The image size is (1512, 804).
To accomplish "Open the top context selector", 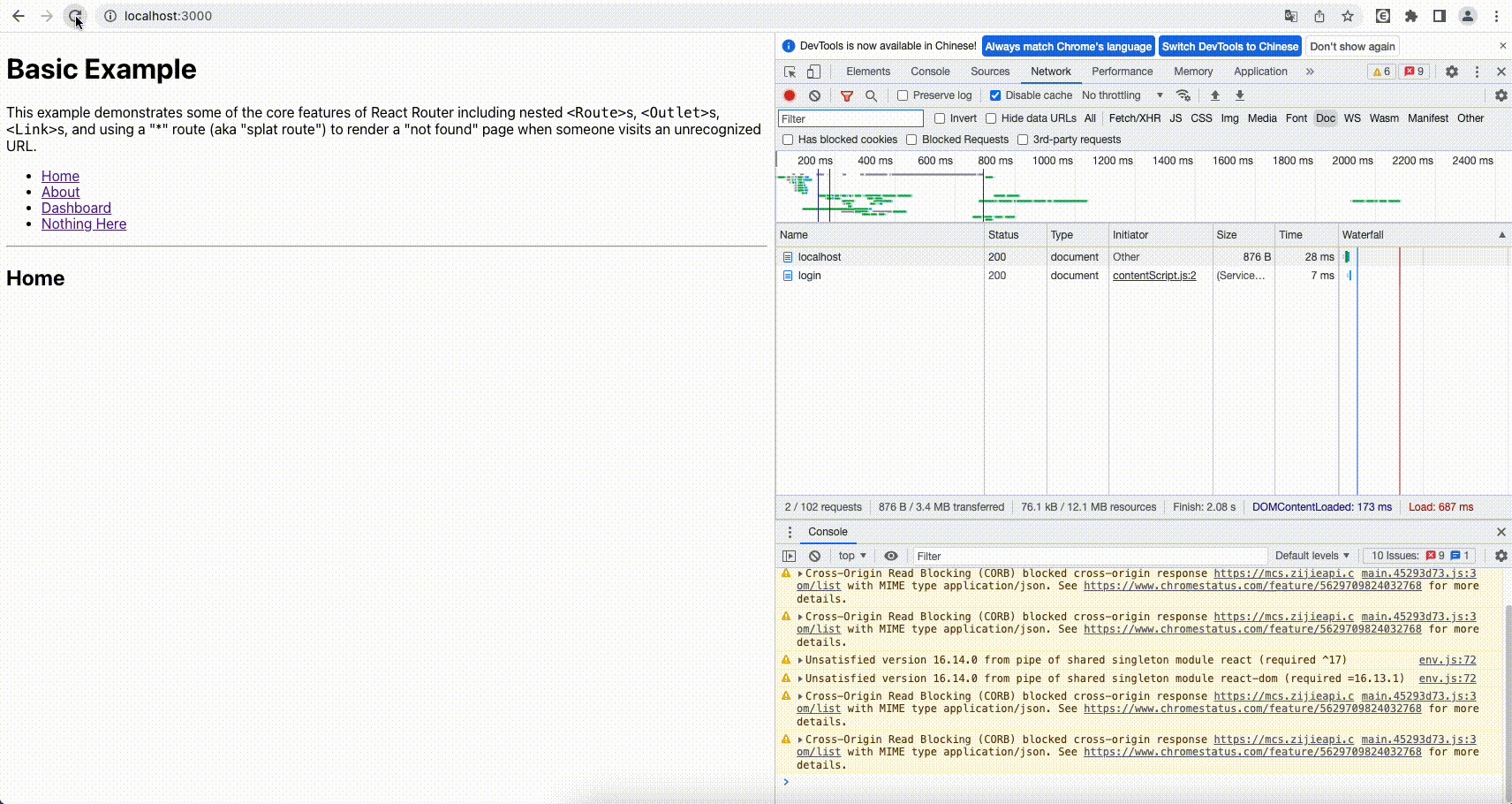I will click(851, 556).
